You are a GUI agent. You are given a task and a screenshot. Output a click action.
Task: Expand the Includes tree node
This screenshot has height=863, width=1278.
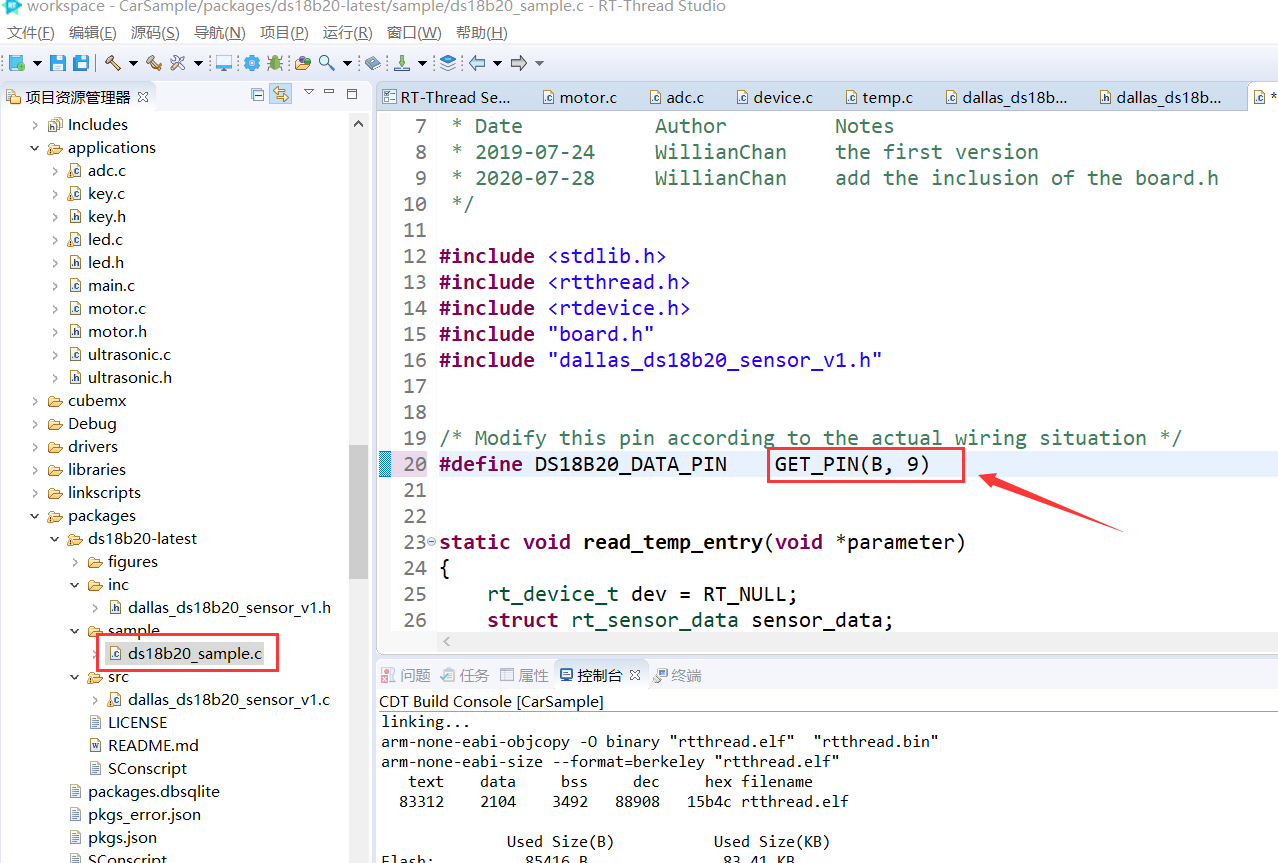pos(35,125)
